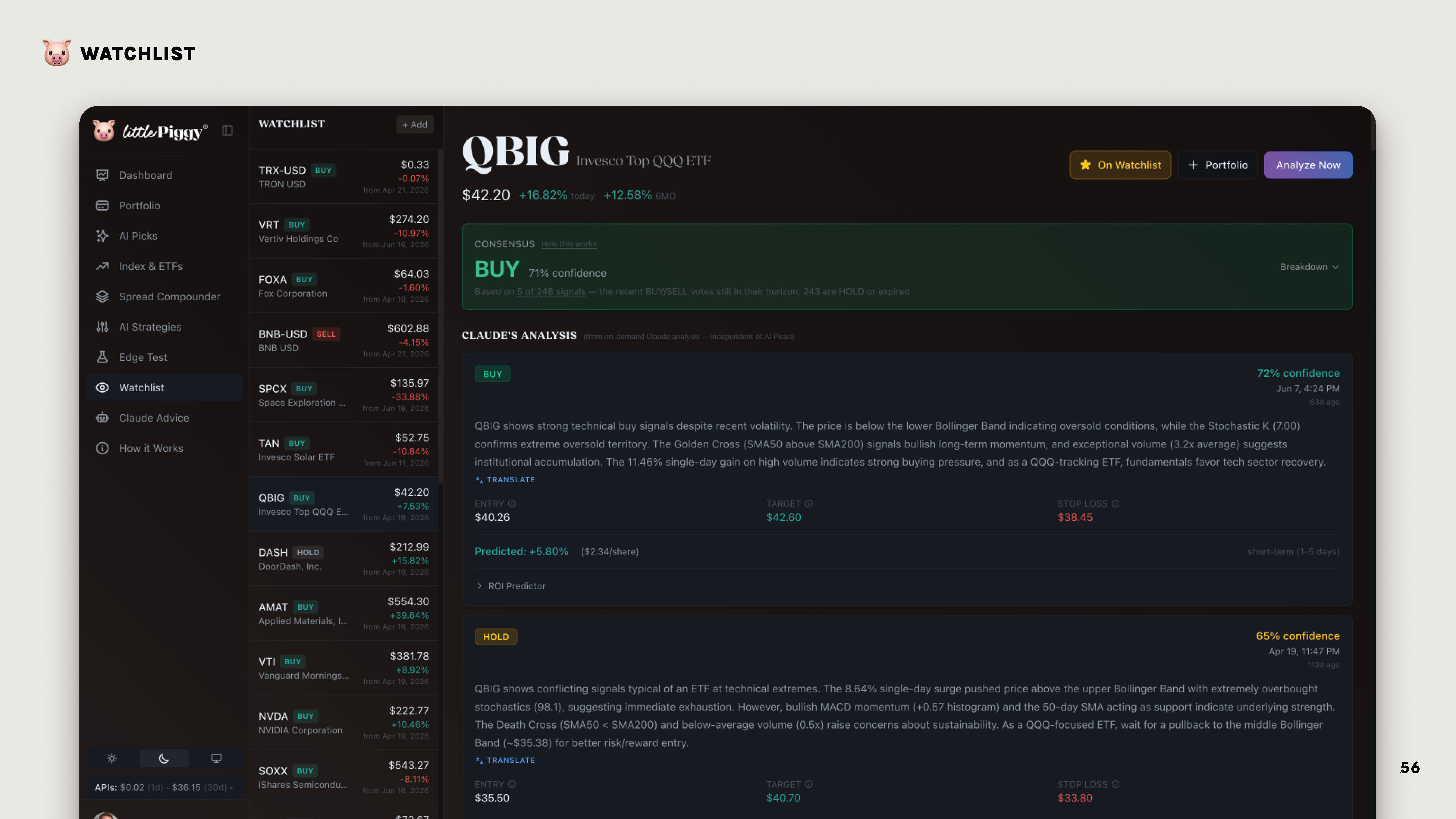Viewport: 1456px width, 819px height.
Task: Click the Claude Advice robot icon
Action: [102, 418]
